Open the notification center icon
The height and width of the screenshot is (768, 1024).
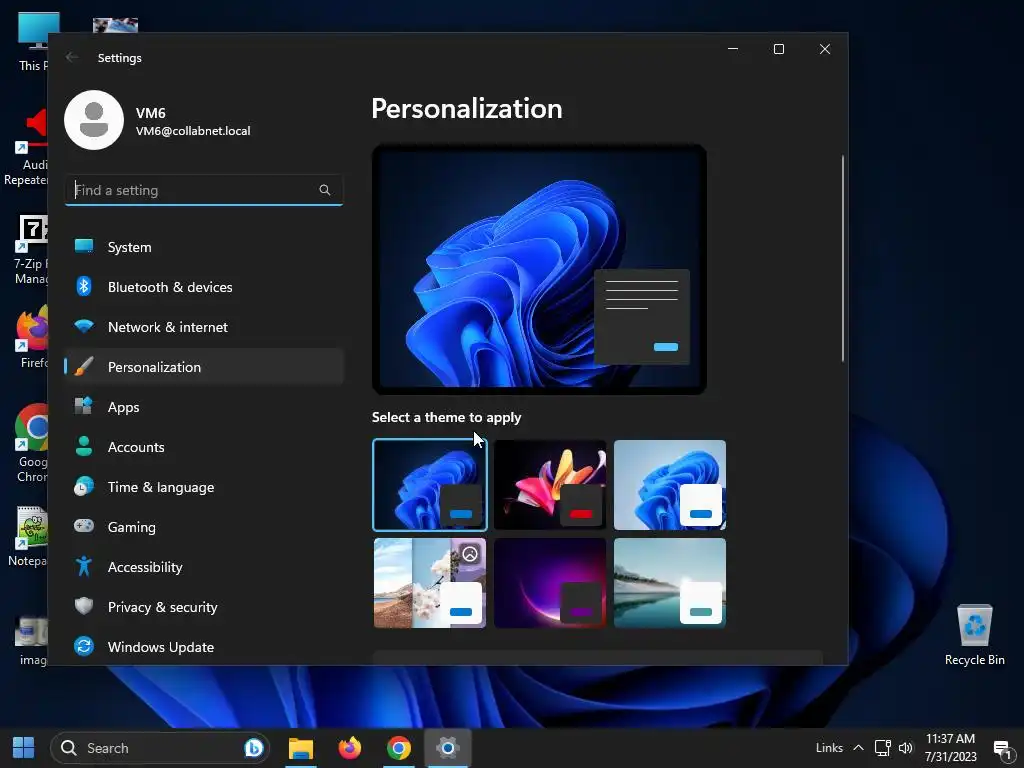pyautogui.click(x=1002, y=749)
